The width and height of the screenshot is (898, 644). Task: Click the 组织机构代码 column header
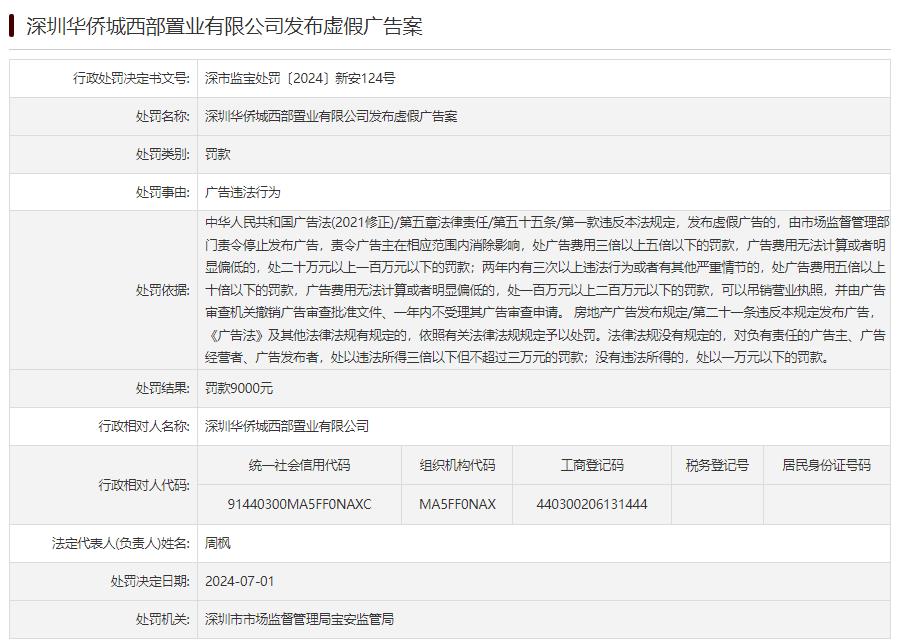[x=457, y=465]
